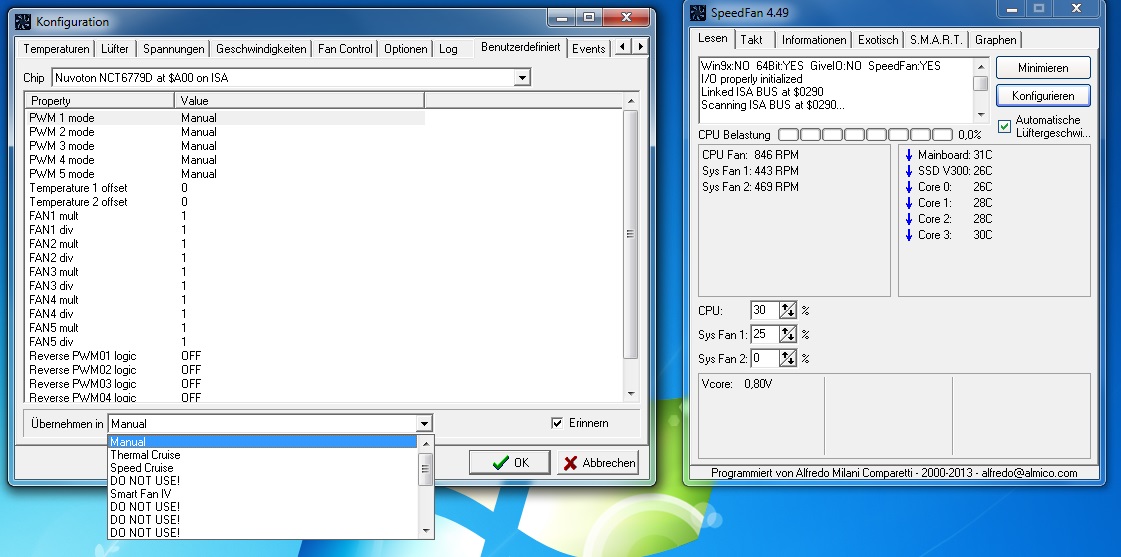The image size is (1121, 557).
Task: Toggle Automatische Lüftergeschwindigkeit checkbox
Action: 1004,127
